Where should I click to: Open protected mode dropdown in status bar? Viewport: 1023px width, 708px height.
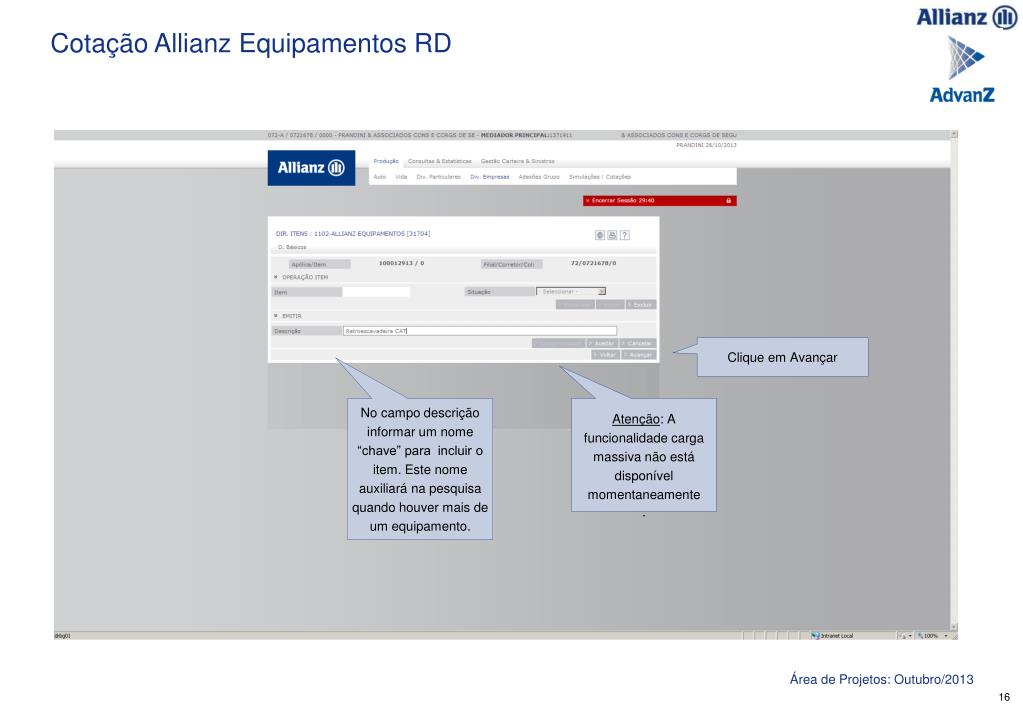[x=910, y=636]
